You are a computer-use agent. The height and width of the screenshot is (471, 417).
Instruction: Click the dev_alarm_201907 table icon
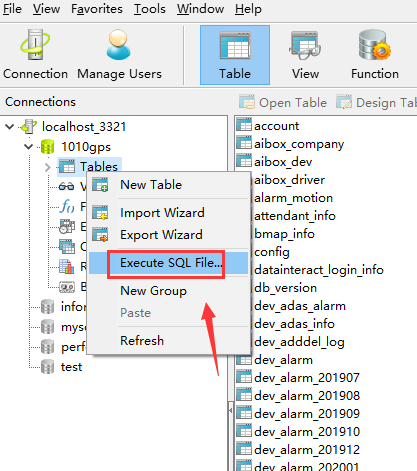[244, 377]
